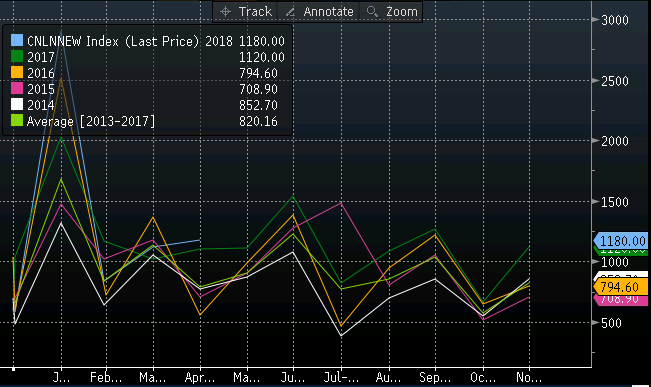Click the white 2014 legend swatch
This screenshot has height=387, width=651.
pyautogui.click(x=17, y=104)
